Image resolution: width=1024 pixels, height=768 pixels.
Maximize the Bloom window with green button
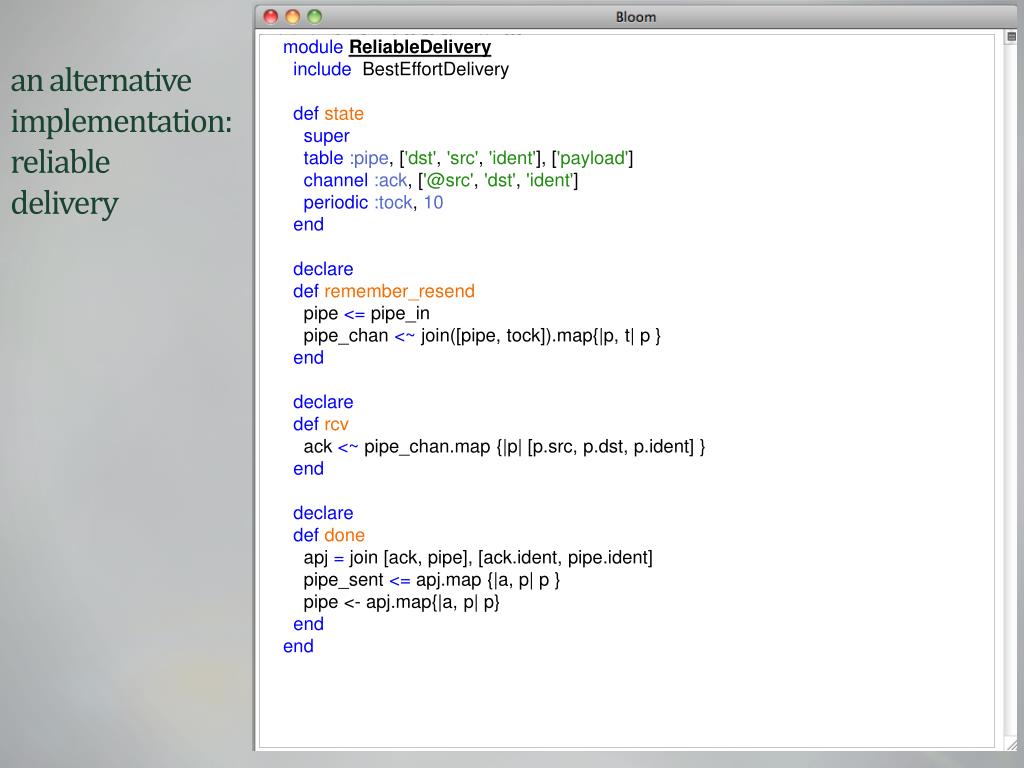[315, 16]
